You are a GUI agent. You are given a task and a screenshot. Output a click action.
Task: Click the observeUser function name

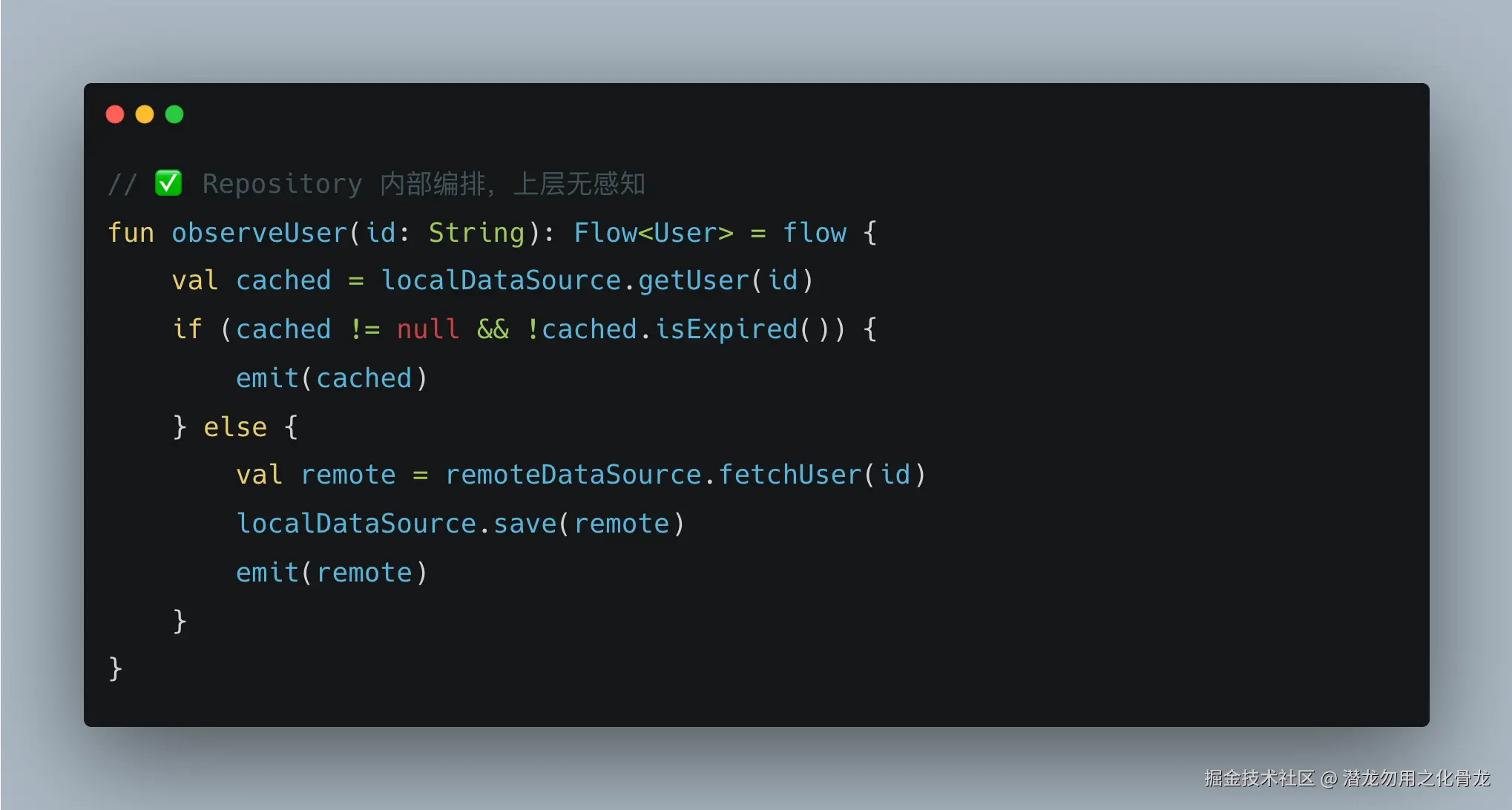coord(259,233)
